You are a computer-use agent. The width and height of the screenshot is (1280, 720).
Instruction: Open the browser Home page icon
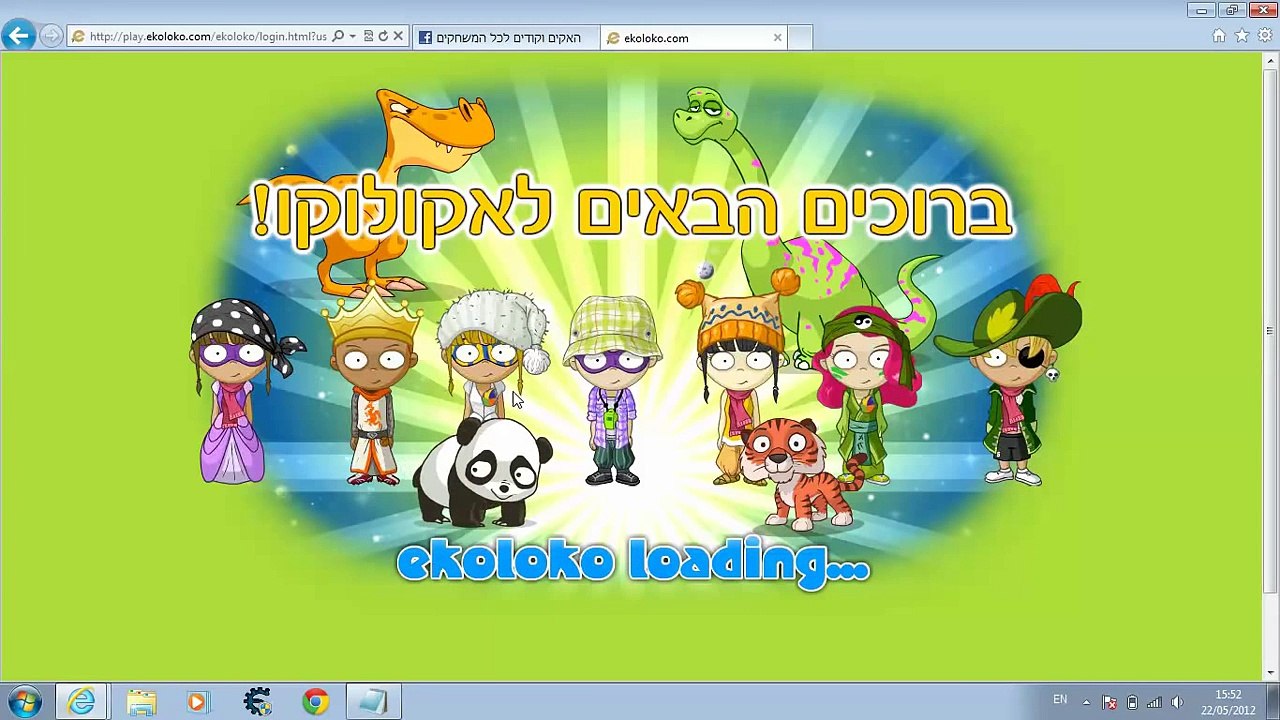pos(1219,36)
